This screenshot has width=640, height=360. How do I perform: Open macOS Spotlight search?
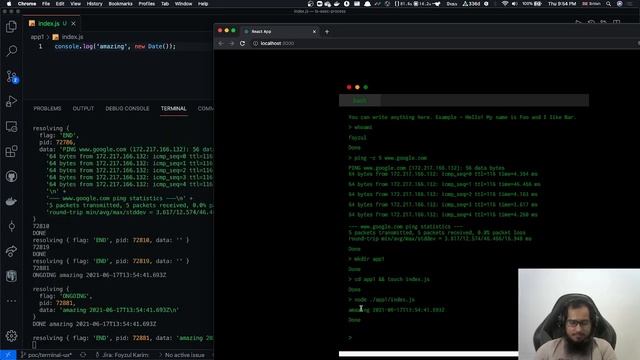tap(608, 4)
